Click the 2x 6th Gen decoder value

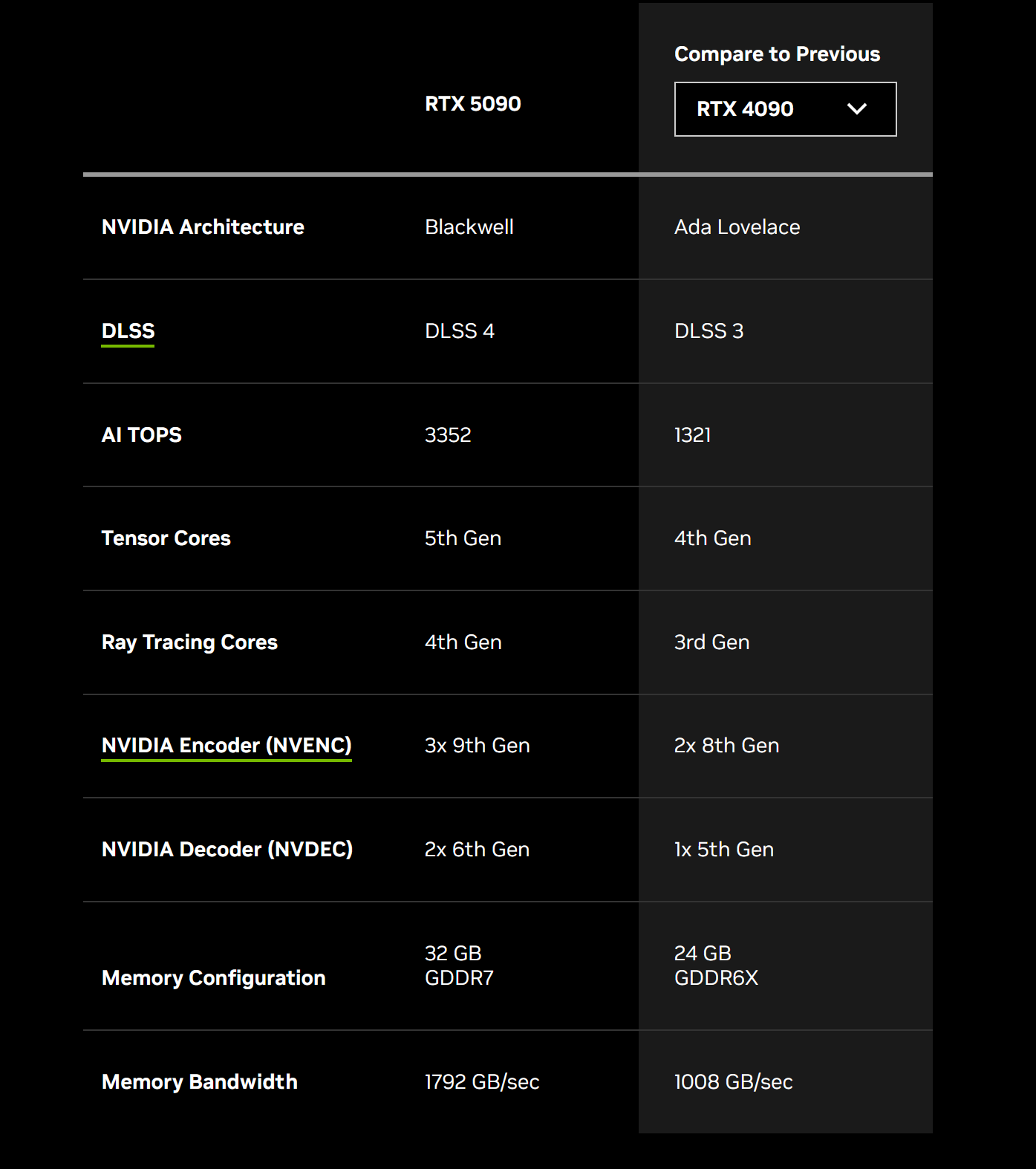[478, 850]
